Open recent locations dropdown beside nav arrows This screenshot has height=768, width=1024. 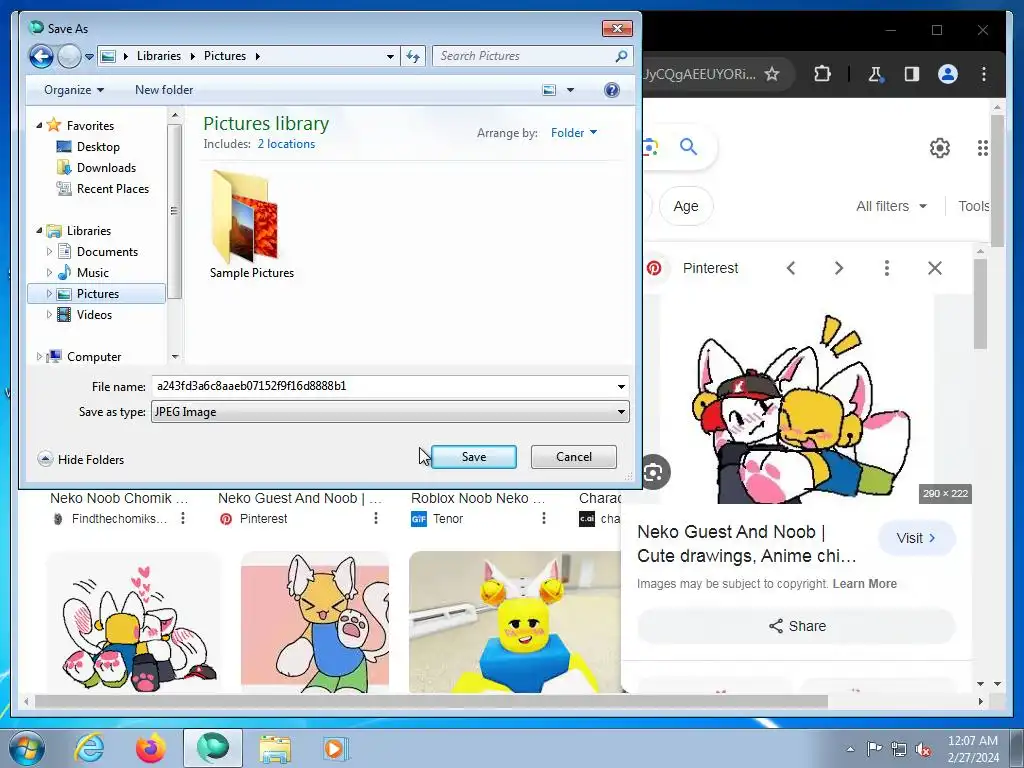(x=89, y=57)
